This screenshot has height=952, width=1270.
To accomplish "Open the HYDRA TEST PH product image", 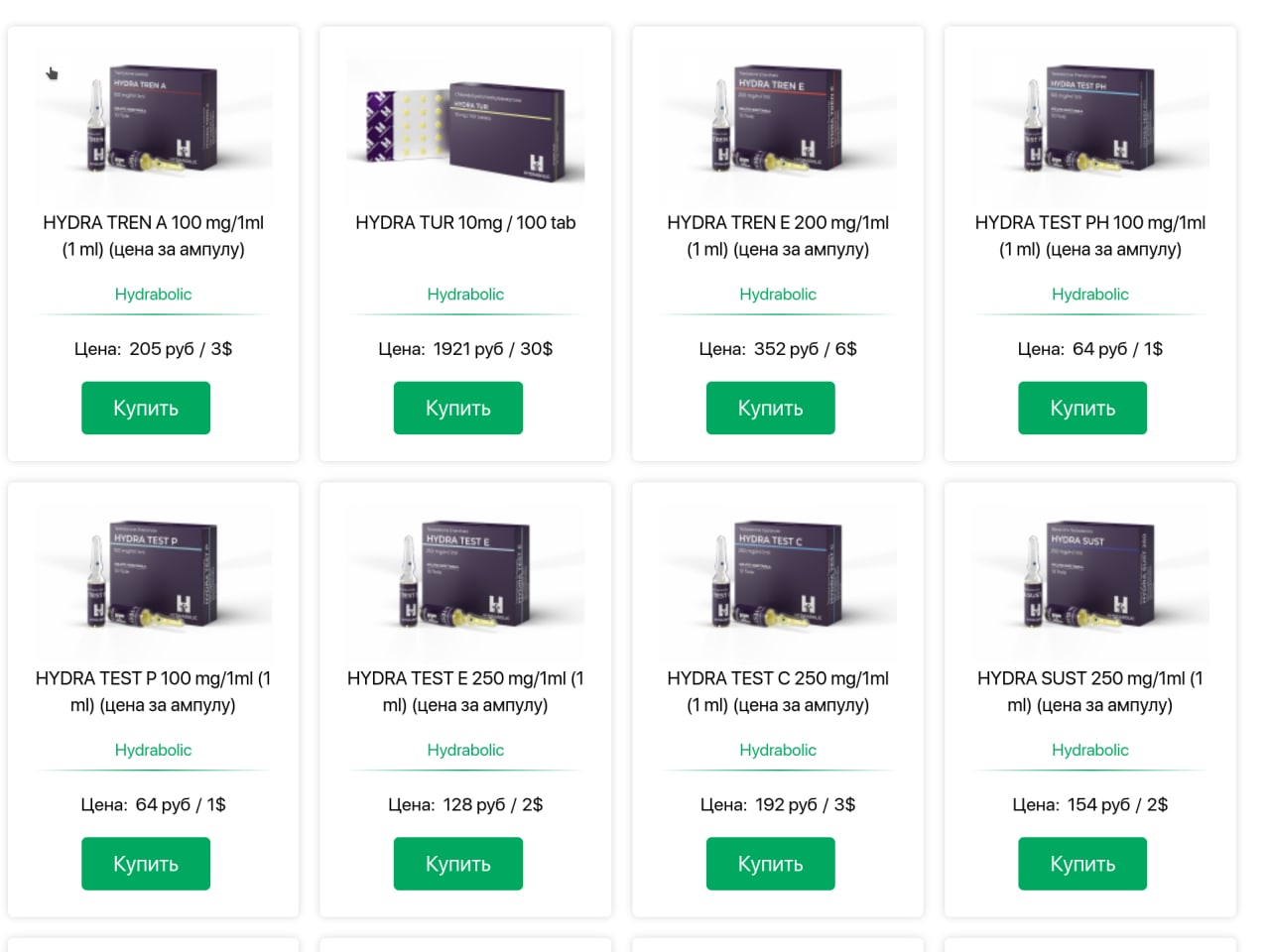I will [x=1089, y=125].
